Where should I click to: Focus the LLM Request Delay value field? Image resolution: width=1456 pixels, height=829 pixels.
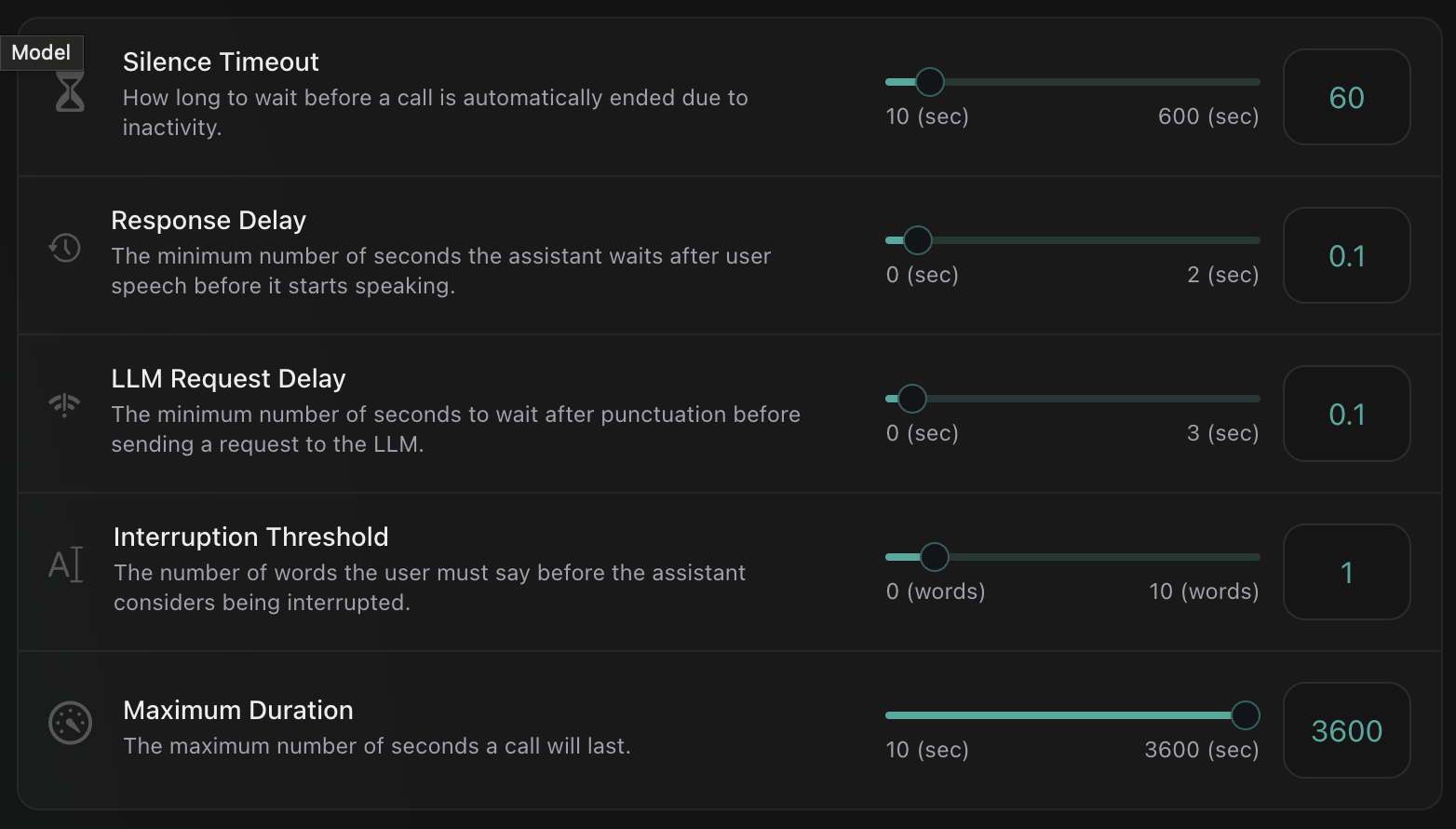click(1346, 414)
